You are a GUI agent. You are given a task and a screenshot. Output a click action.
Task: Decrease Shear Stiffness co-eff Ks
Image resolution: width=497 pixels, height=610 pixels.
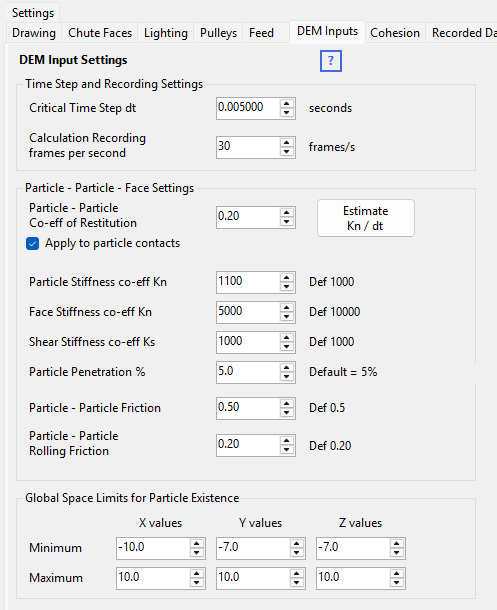[x=287, y=347]
